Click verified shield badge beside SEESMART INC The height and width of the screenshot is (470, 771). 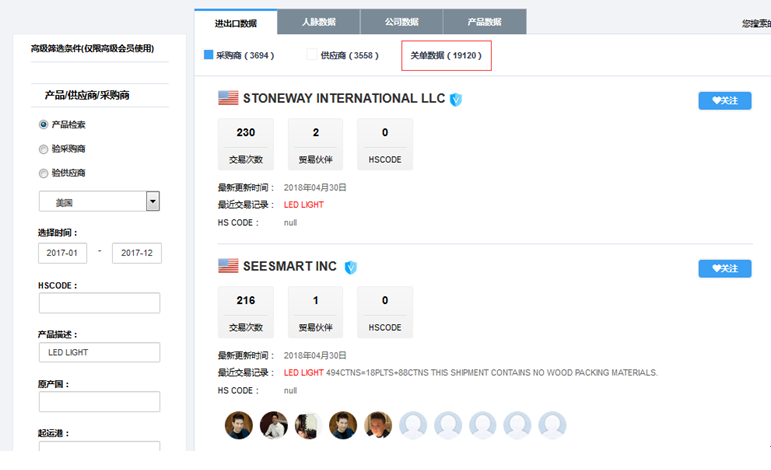[351, 267]
